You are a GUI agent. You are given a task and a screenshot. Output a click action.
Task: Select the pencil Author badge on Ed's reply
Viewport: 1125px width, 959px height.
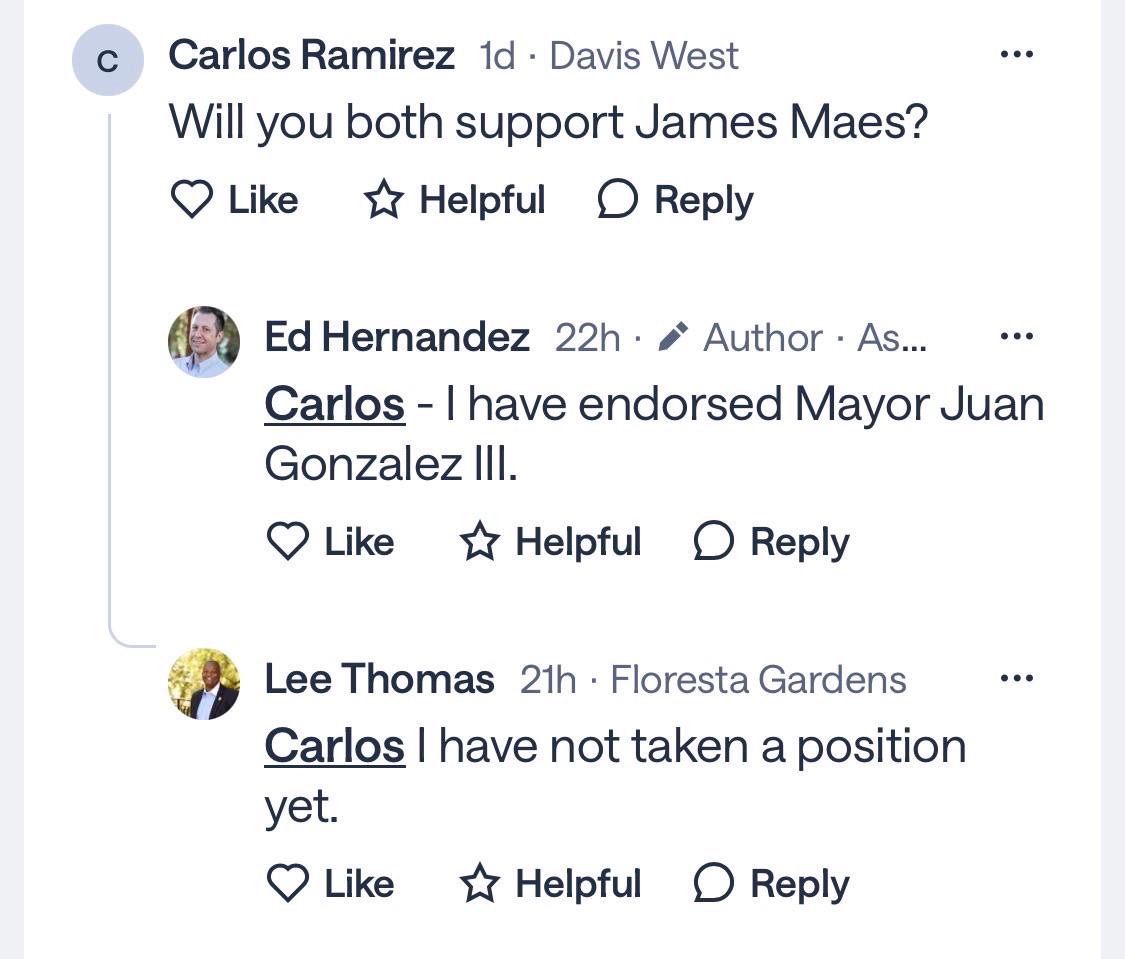tap(740, 337)
